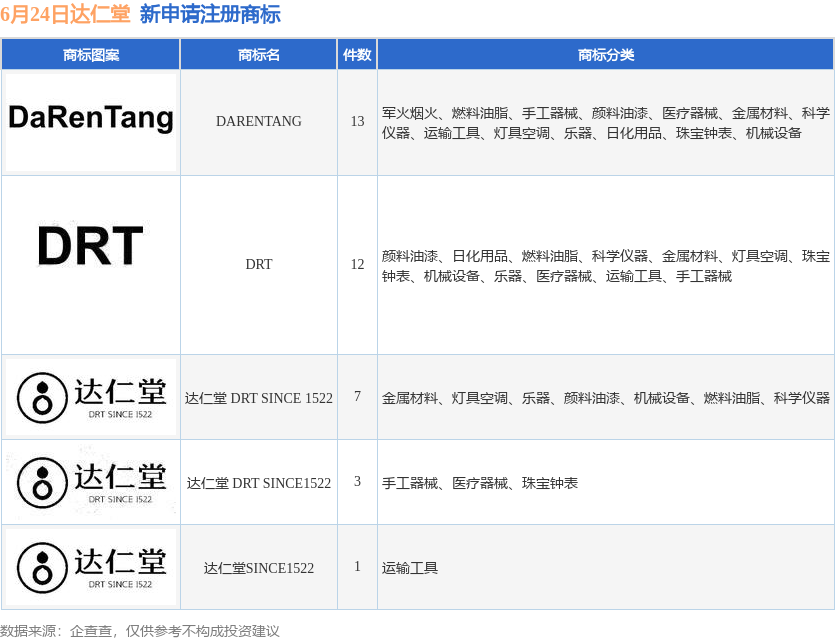Click the categories text 手工器械、医疗器械、珠宝钟表
835x640 pixels.
point(480,483)
